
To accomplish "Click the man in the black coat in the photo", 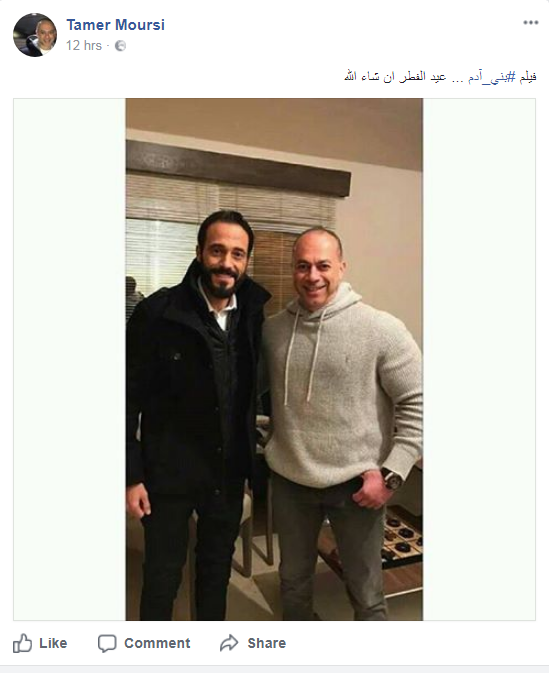I will point(193,408).
